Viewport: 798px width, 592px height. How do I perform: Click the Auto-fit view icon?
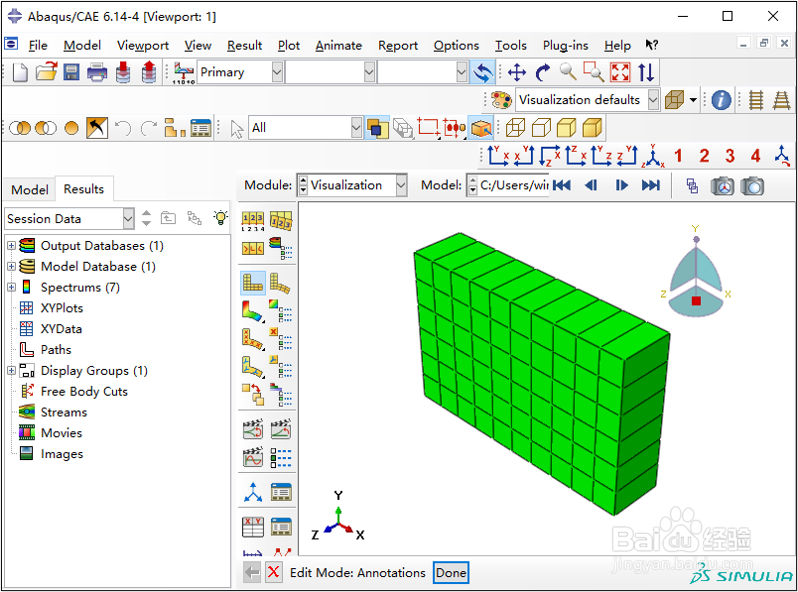(620, 72)
